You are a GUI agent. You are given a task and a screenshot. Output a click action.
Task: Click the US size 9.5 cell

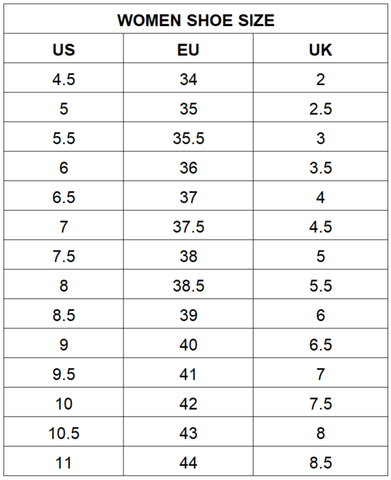(64, 374)
